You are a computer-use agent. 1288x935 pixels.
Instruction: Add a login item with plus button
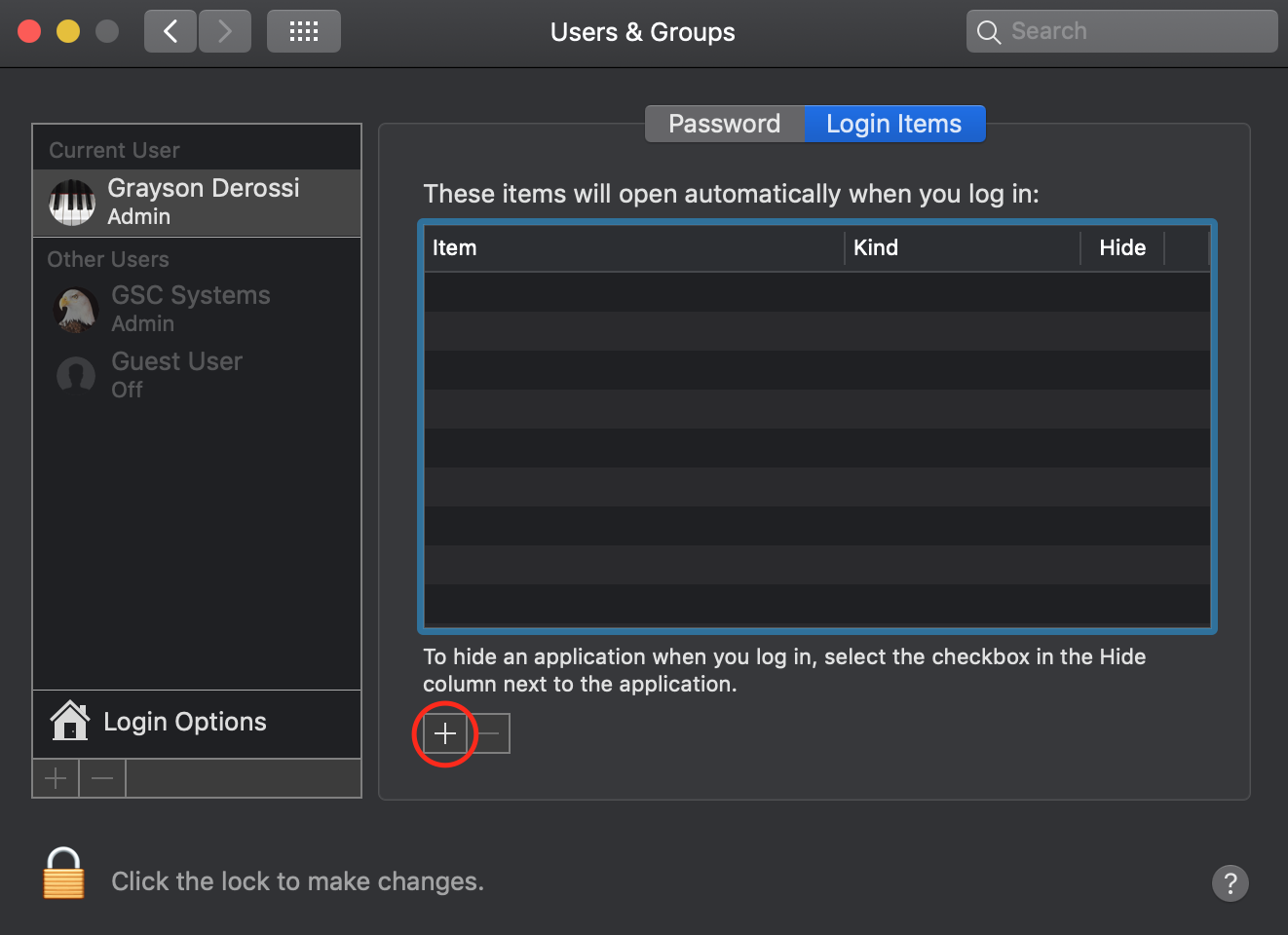[x=445, y=733]
